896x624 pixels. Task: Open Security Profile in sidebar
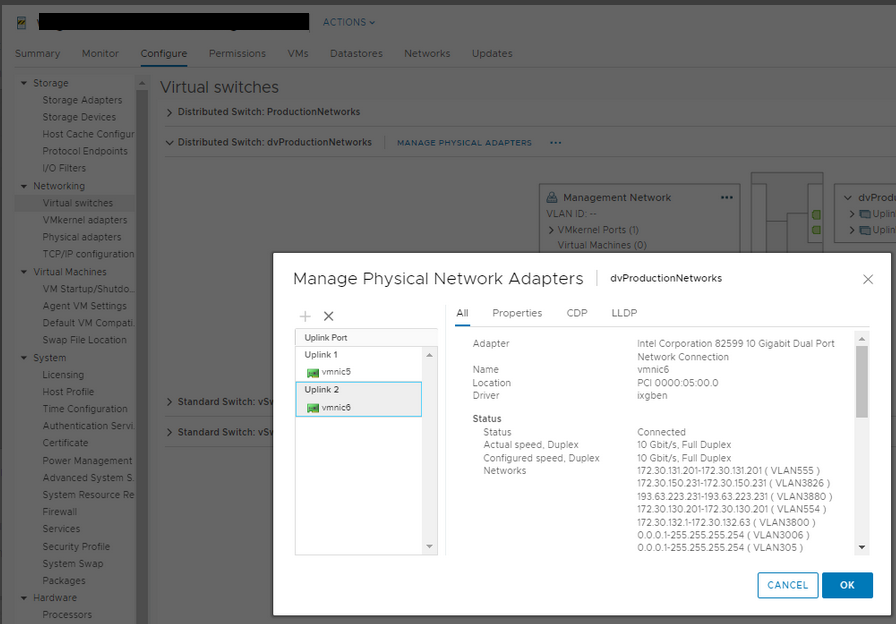point(76,547)
